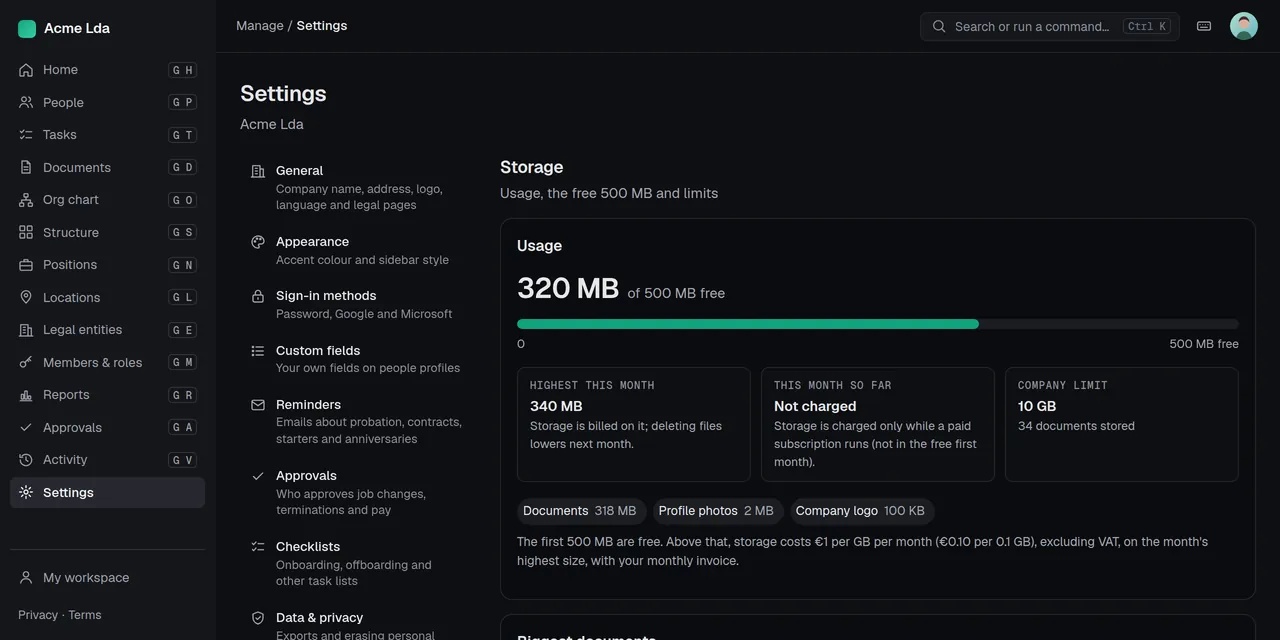Click the Structure grid icon in sidebar

pyautogui.click(x=26, y=232)
